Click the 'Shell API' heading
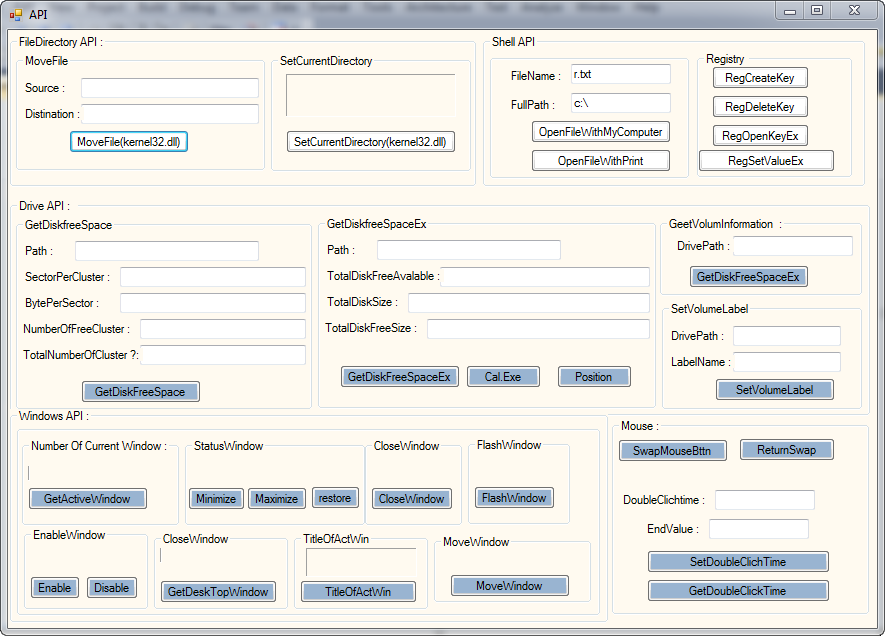 pyautogui.click(x=513, y=42)
